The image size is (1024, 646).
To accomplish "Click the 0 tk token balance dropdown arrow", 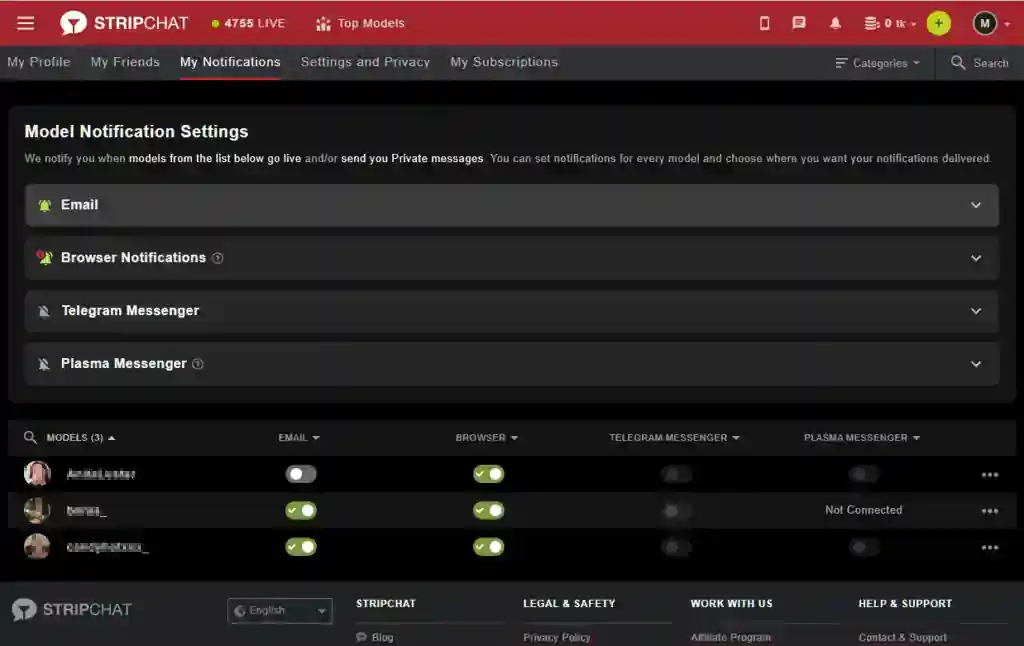I will (x=913, y=24).
